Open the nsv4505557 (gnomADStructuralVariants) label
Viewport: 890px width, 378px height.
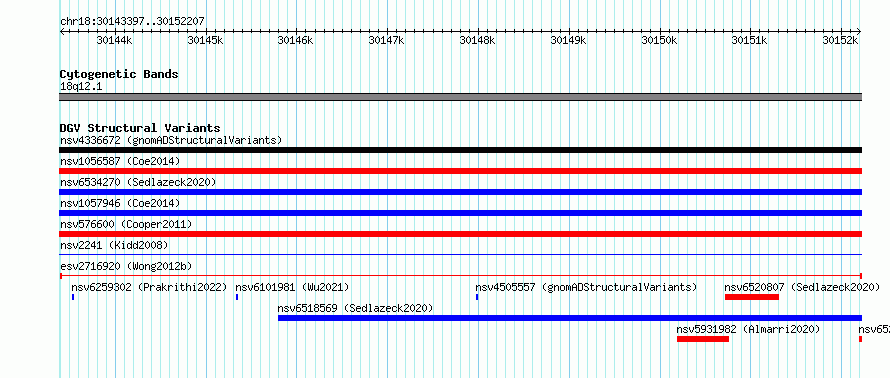point(586,287)
